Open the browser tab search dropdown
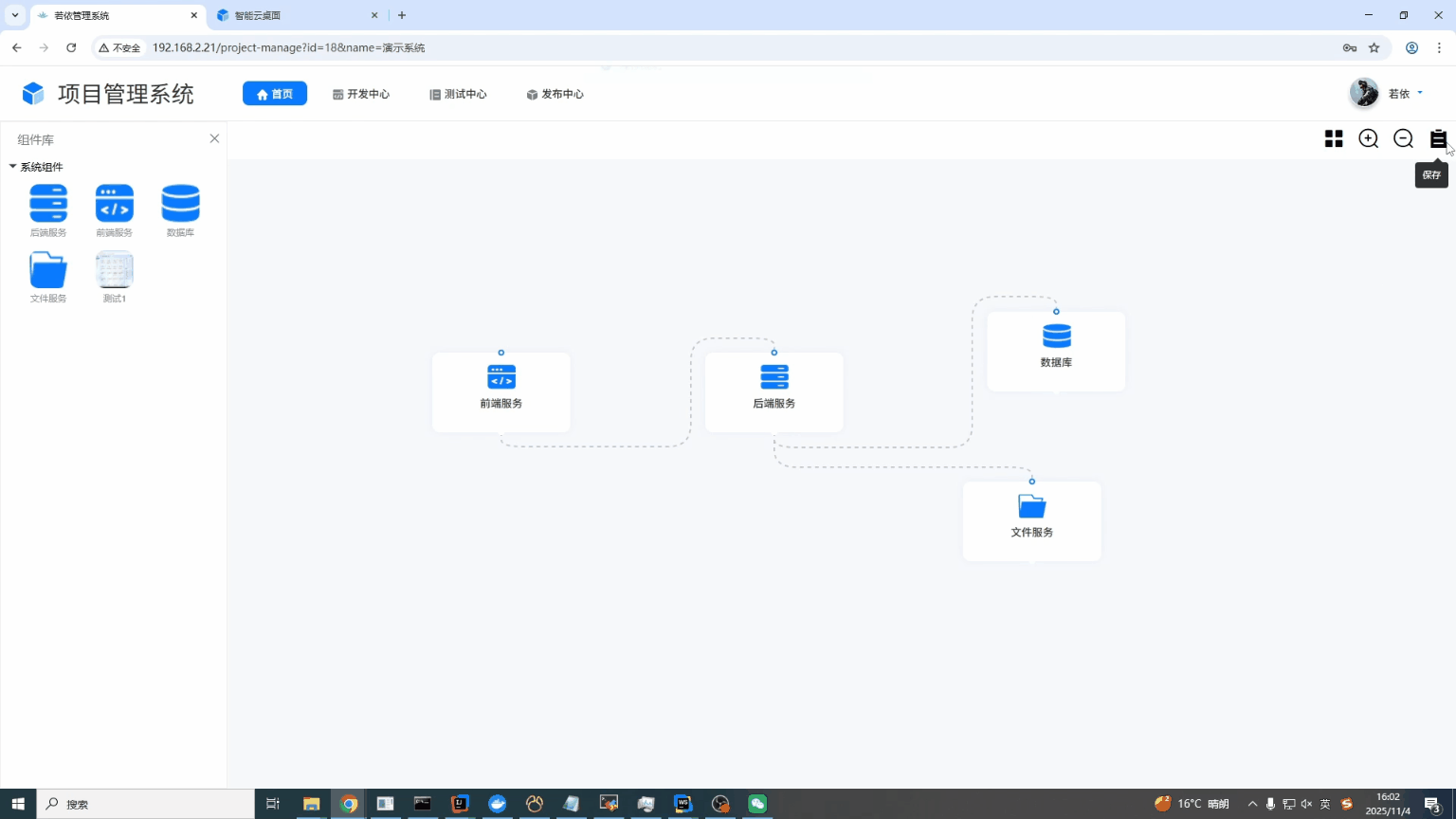 point(15,15)
